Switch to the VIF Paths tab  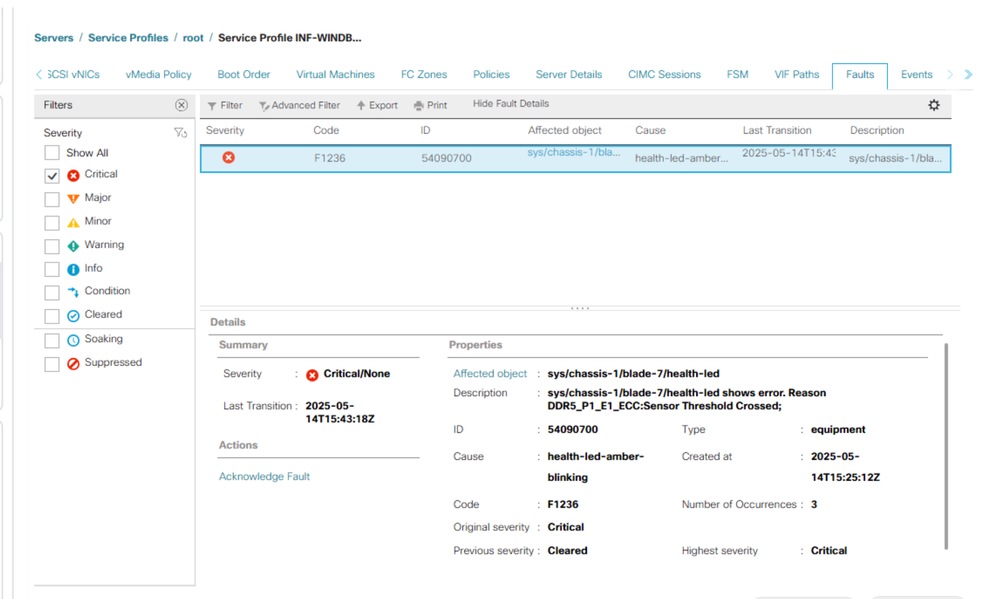point(796,75)
